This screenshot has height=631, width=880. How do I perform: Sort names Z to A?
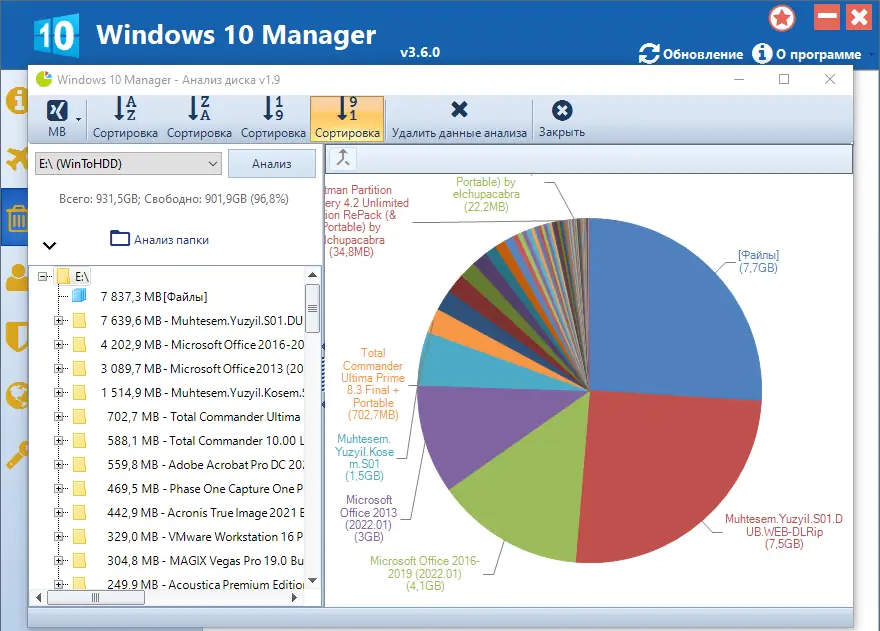tap(199, 117)
